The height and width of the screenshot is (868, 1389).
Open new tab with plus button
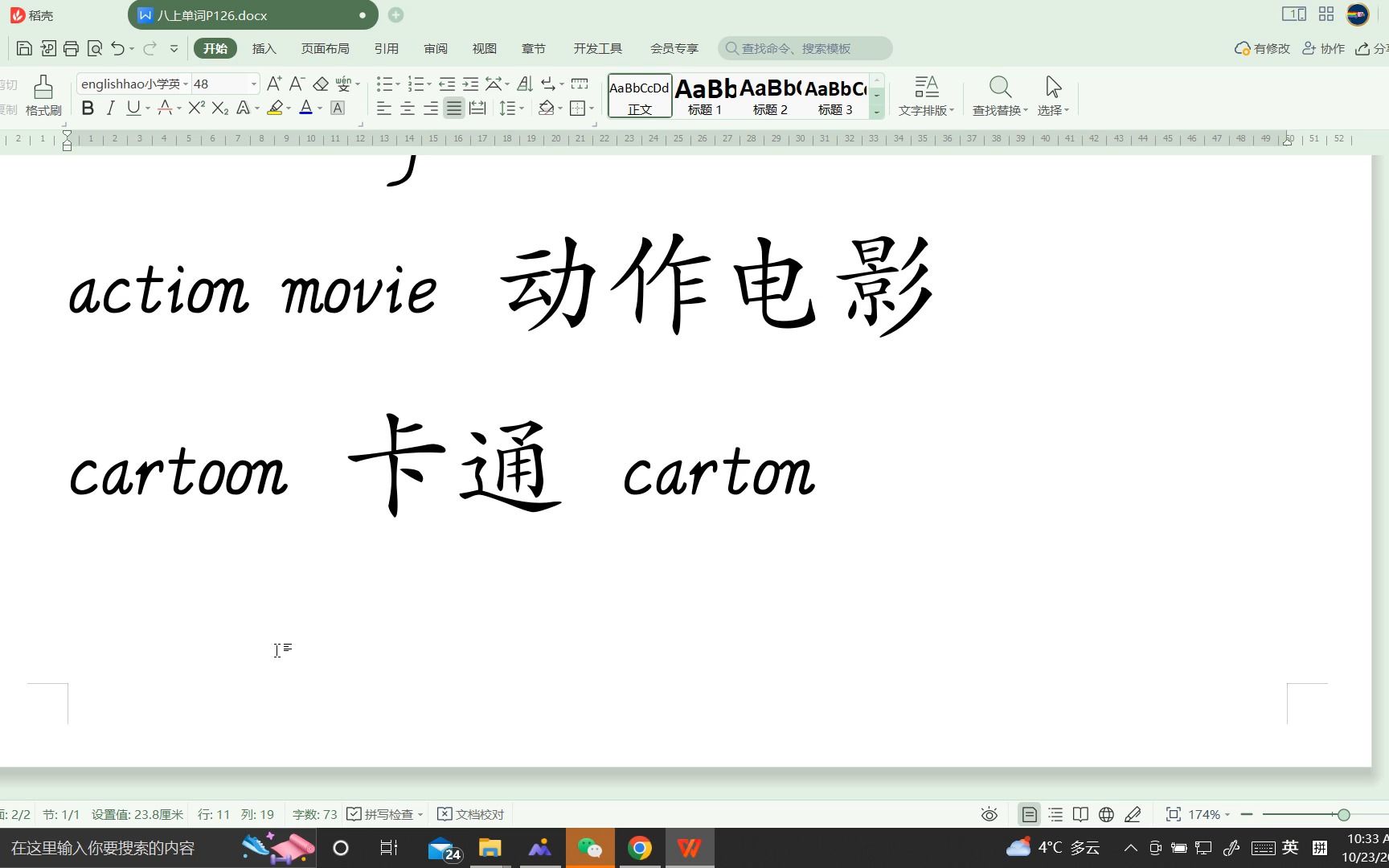pos(395,15)
